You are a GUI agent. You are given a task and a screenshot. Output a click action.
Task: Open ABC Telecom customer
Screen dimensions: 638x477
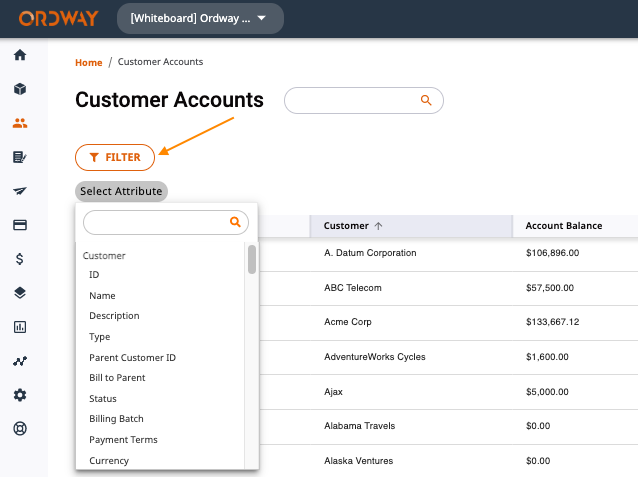[x=353, y=288]
